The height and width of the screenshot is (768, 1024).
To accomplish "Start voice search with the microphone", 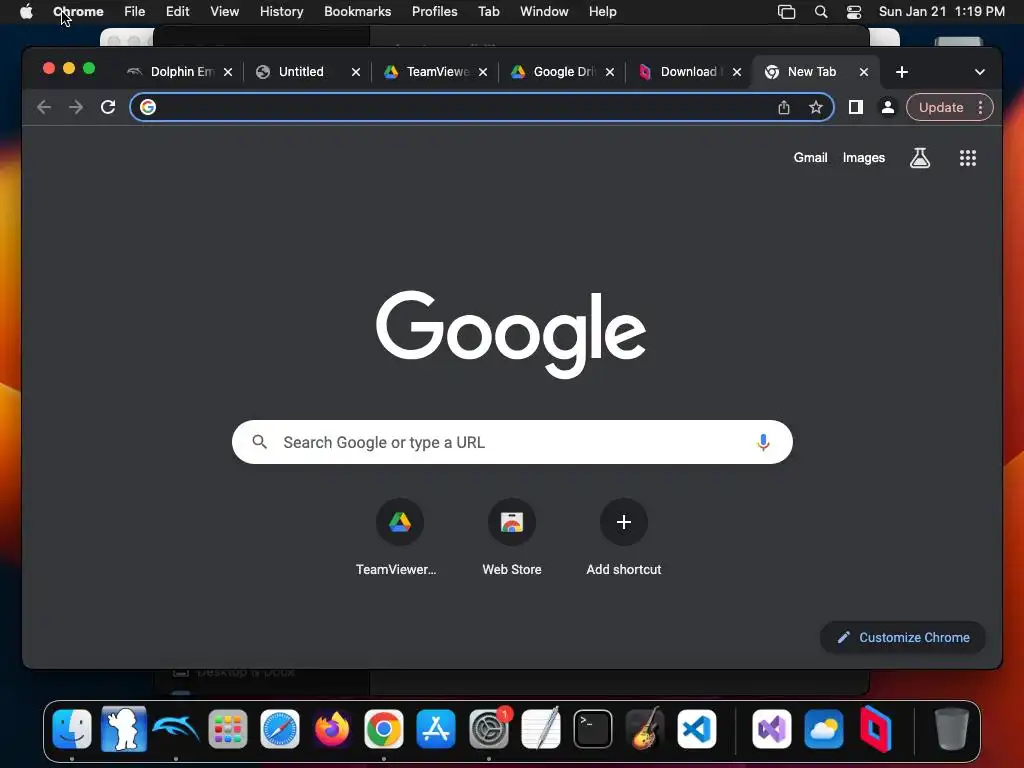I will [763, 442].
